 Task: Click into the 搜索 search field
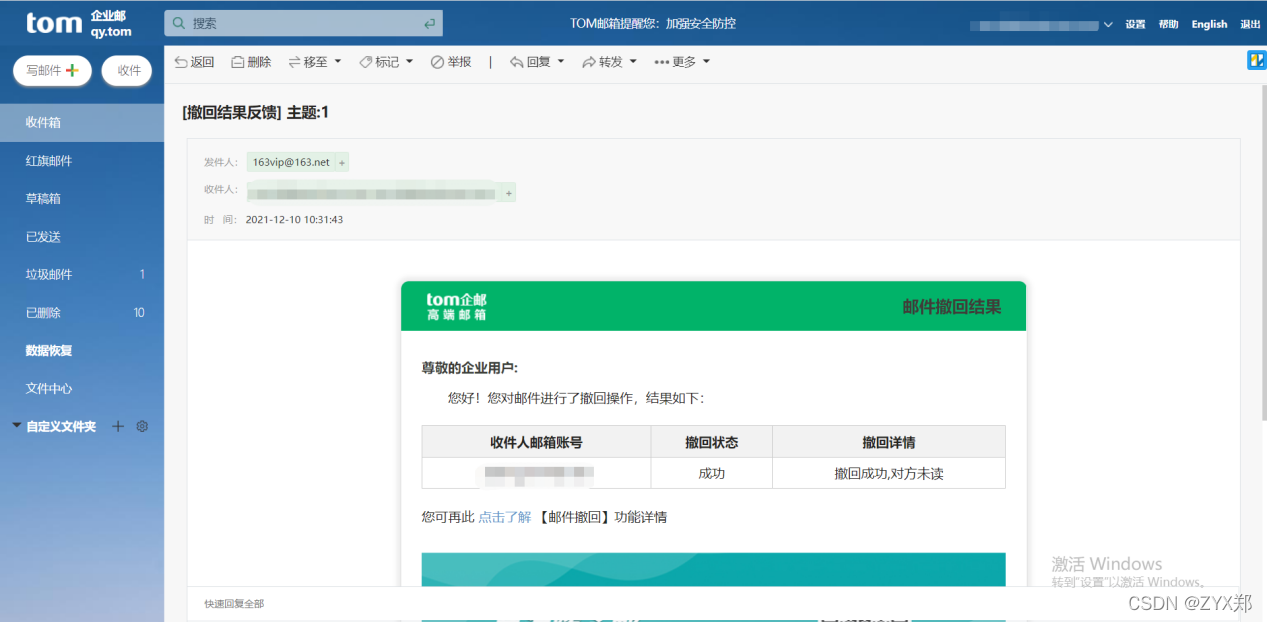(x=303, y=23)
